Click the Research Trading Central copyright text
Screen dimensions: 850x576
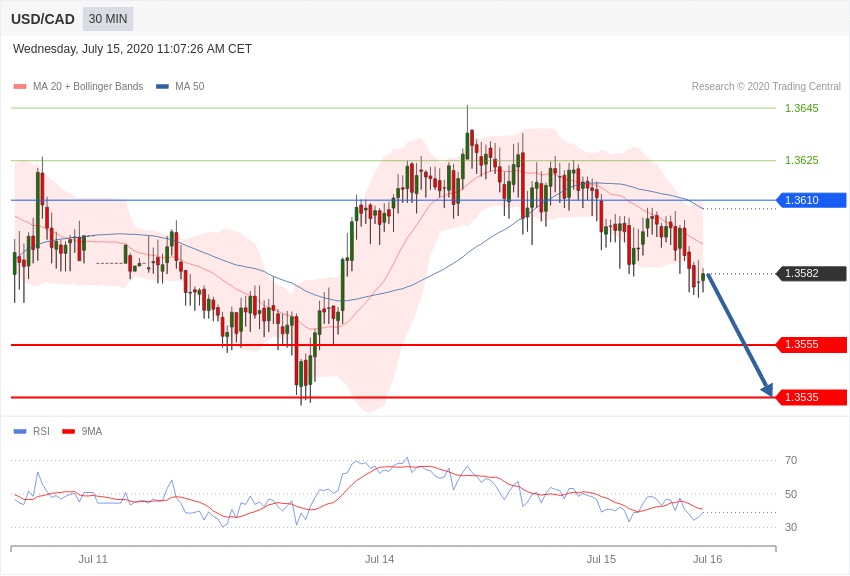pos(766,87)
